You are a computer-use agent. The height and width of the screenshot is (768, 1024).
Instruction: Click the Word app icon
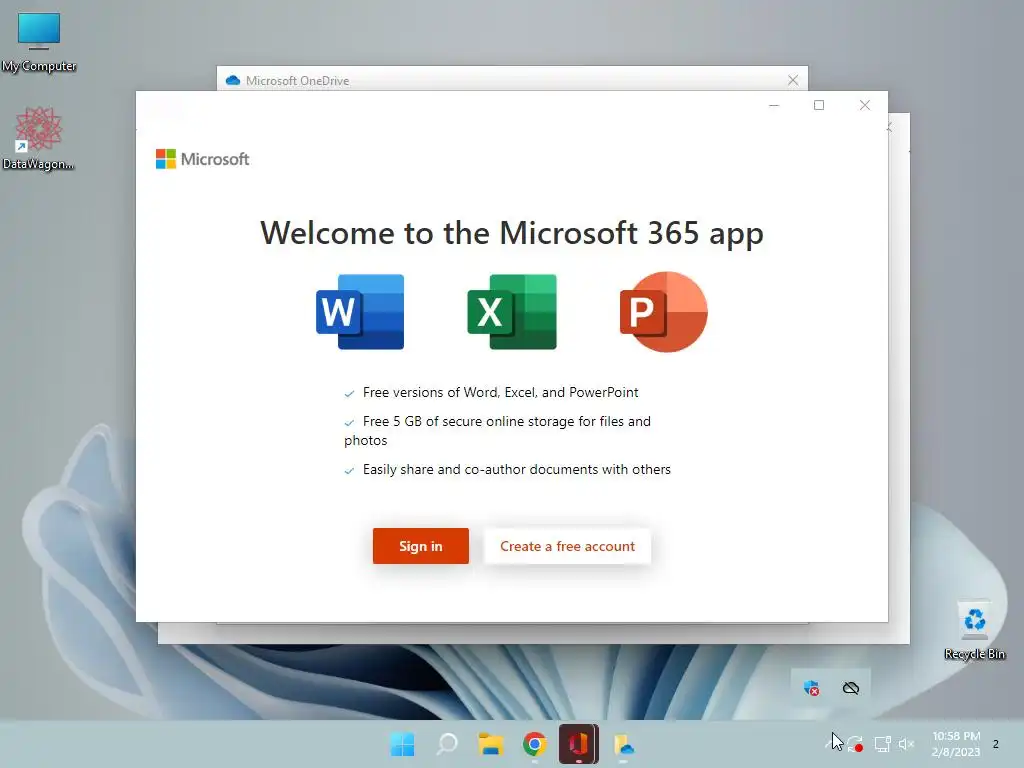tap(360, 312)
